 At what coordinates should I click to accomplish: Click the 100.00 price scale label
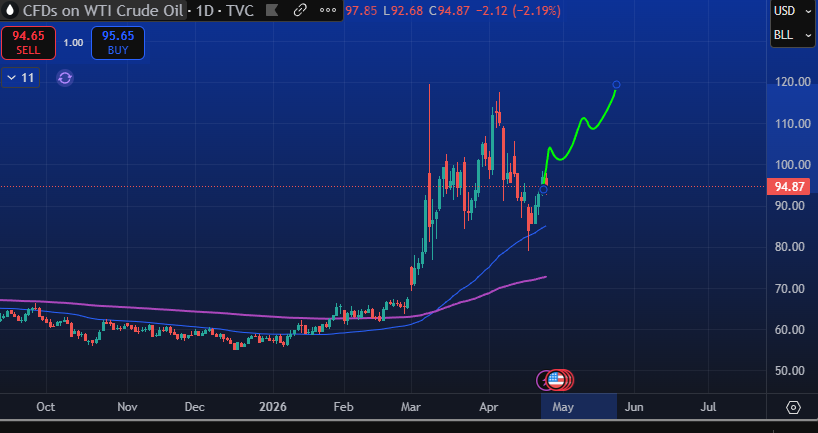click(x=793, y=165)
